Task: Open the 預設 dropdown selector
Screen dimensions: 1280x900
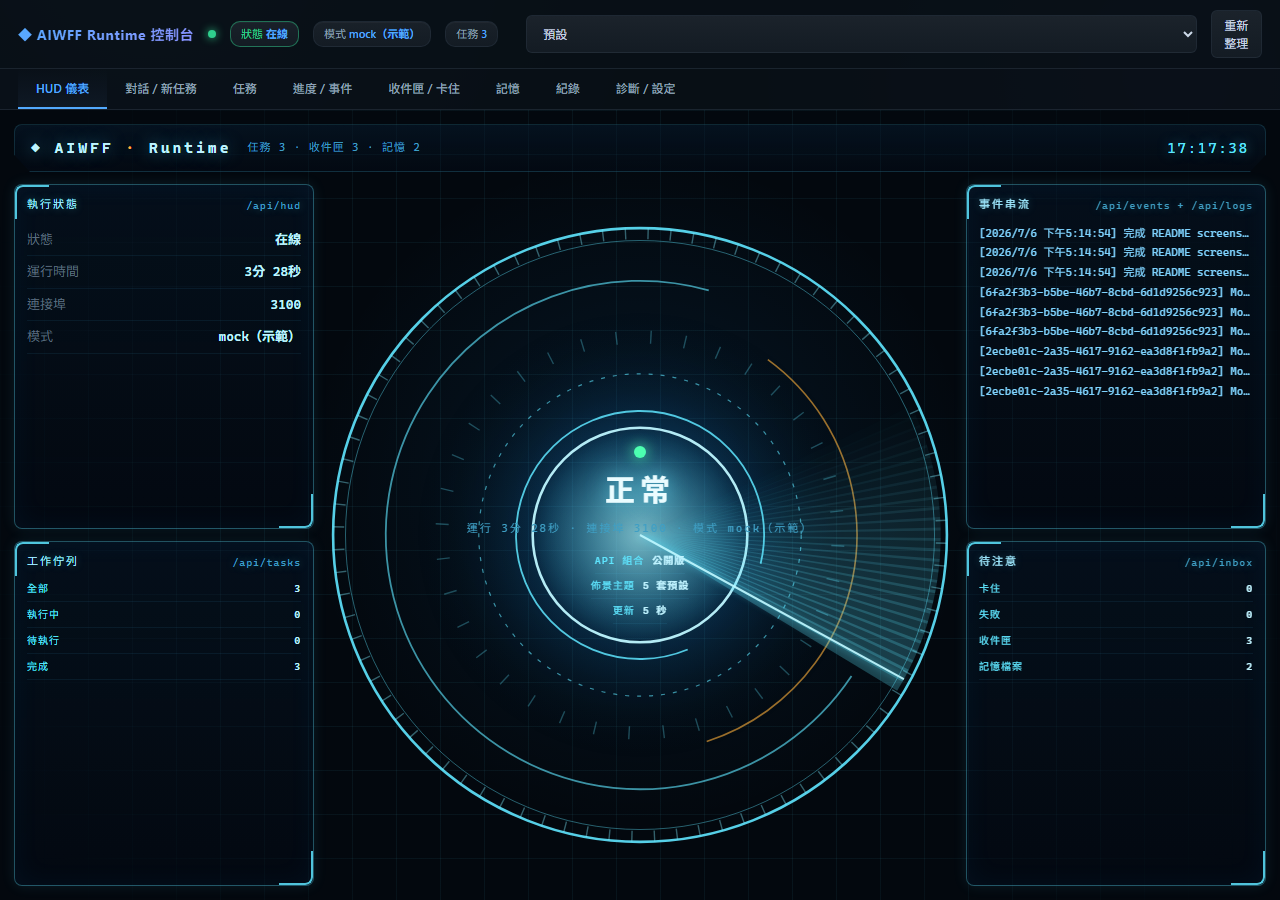Action: (x=861, y=34)
